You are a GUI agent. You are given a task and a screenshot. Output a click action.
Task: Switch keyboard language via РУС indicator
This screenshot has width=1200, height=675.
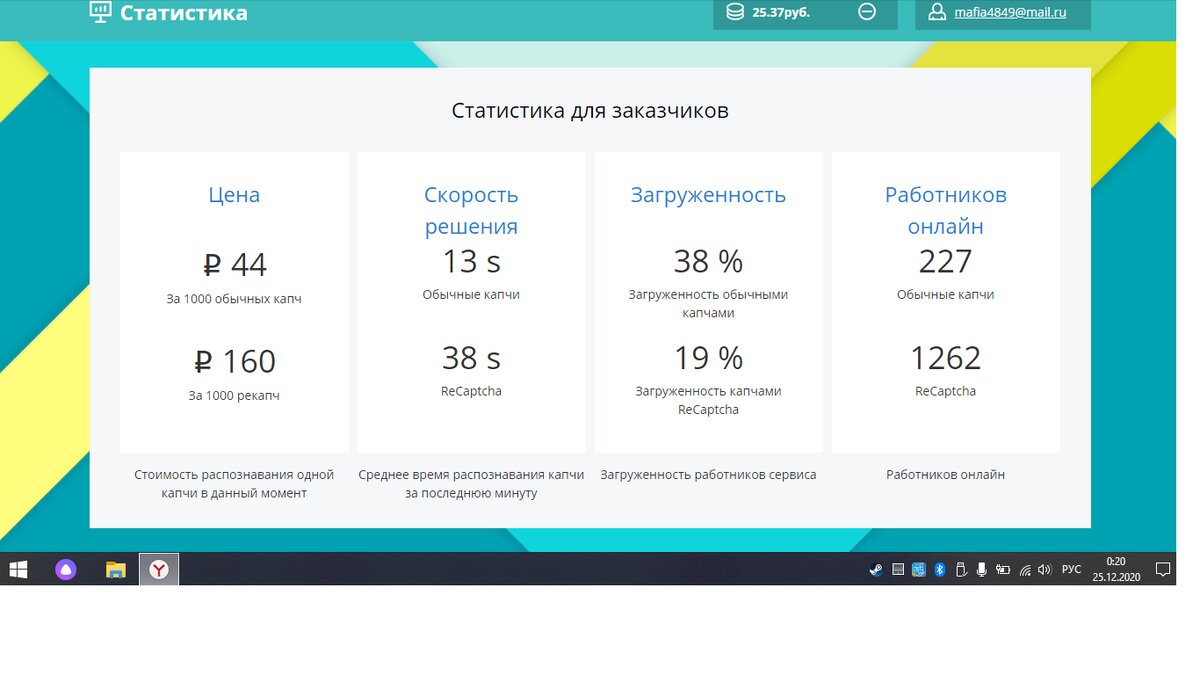pos(1070,569)
